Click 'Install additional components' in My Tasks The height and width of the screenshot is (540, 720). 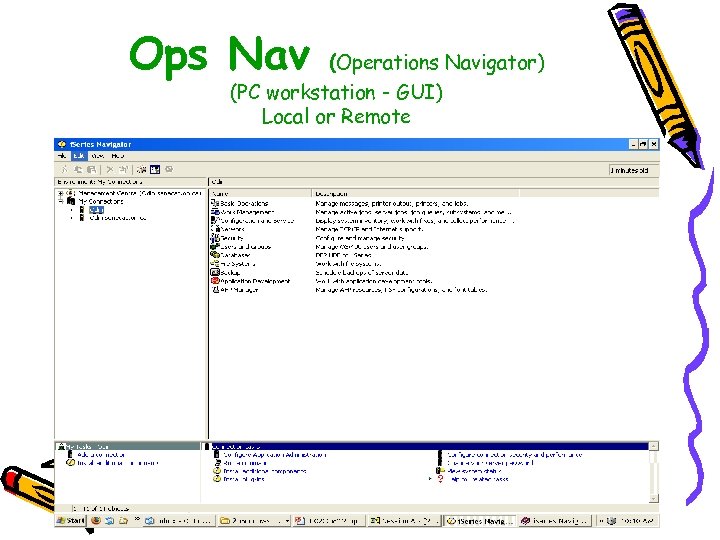118,463
